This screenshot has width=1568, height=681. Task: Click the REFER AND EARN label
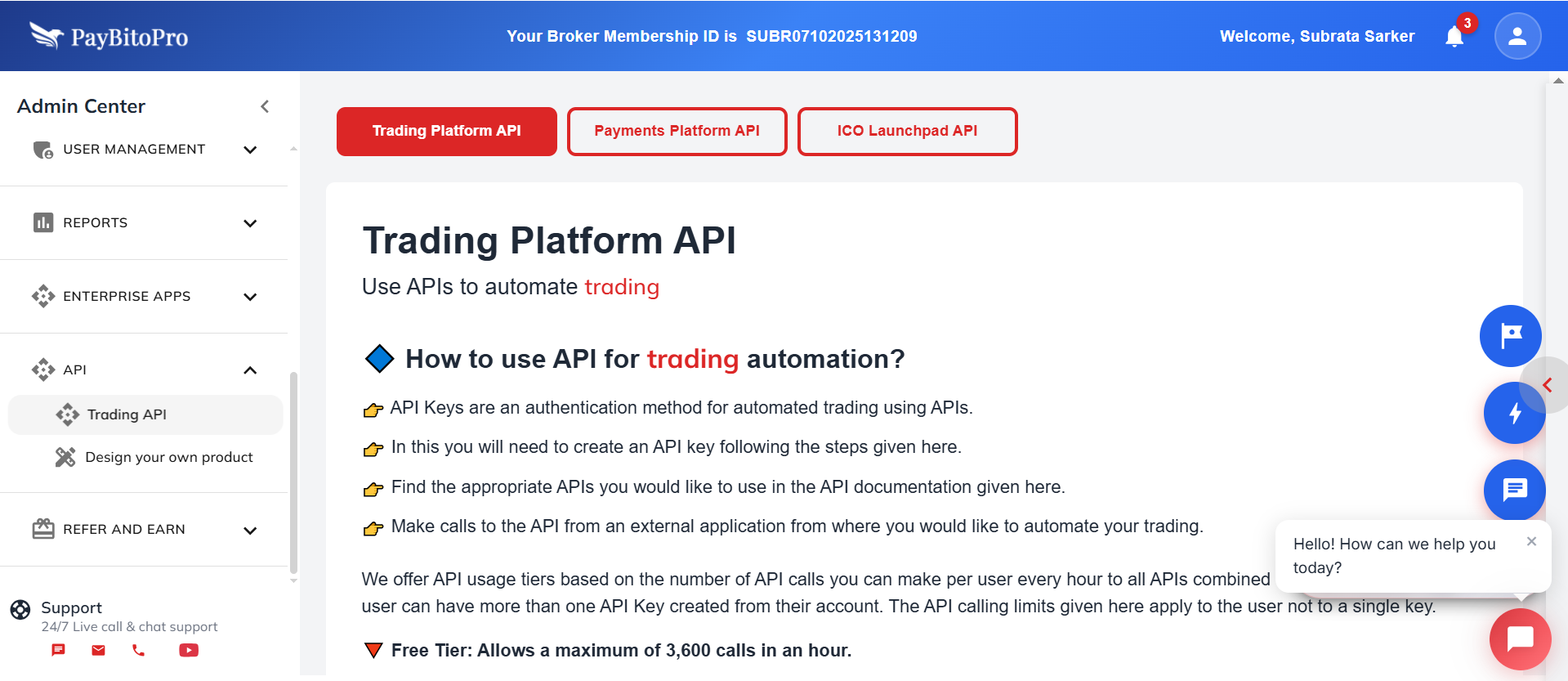click(124, 529)
